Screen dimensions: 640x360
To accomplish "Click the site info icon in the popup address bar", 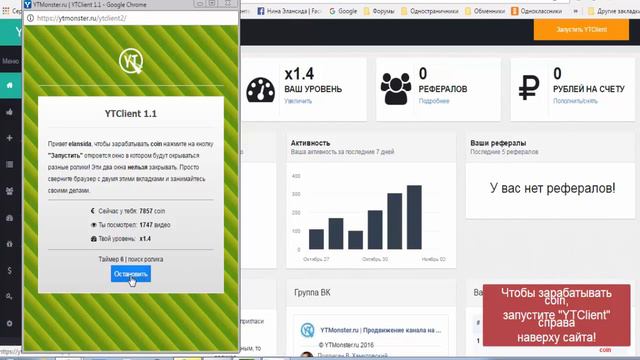I will click(30, 18).
